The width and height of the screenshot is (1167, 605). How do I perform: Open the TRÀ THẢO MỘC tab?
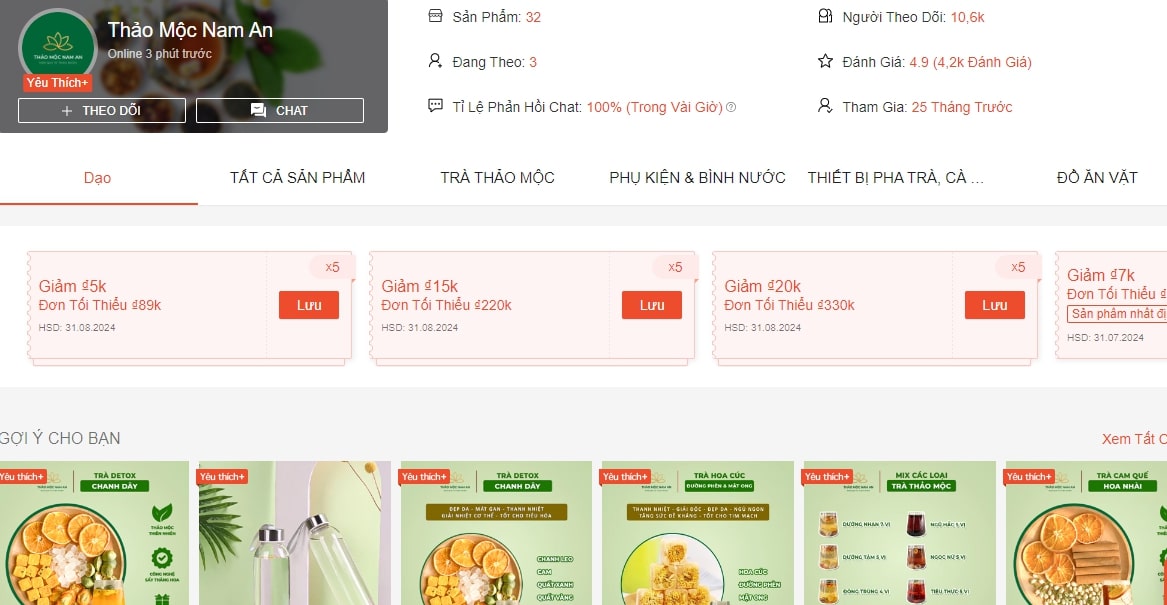(497, 177)
